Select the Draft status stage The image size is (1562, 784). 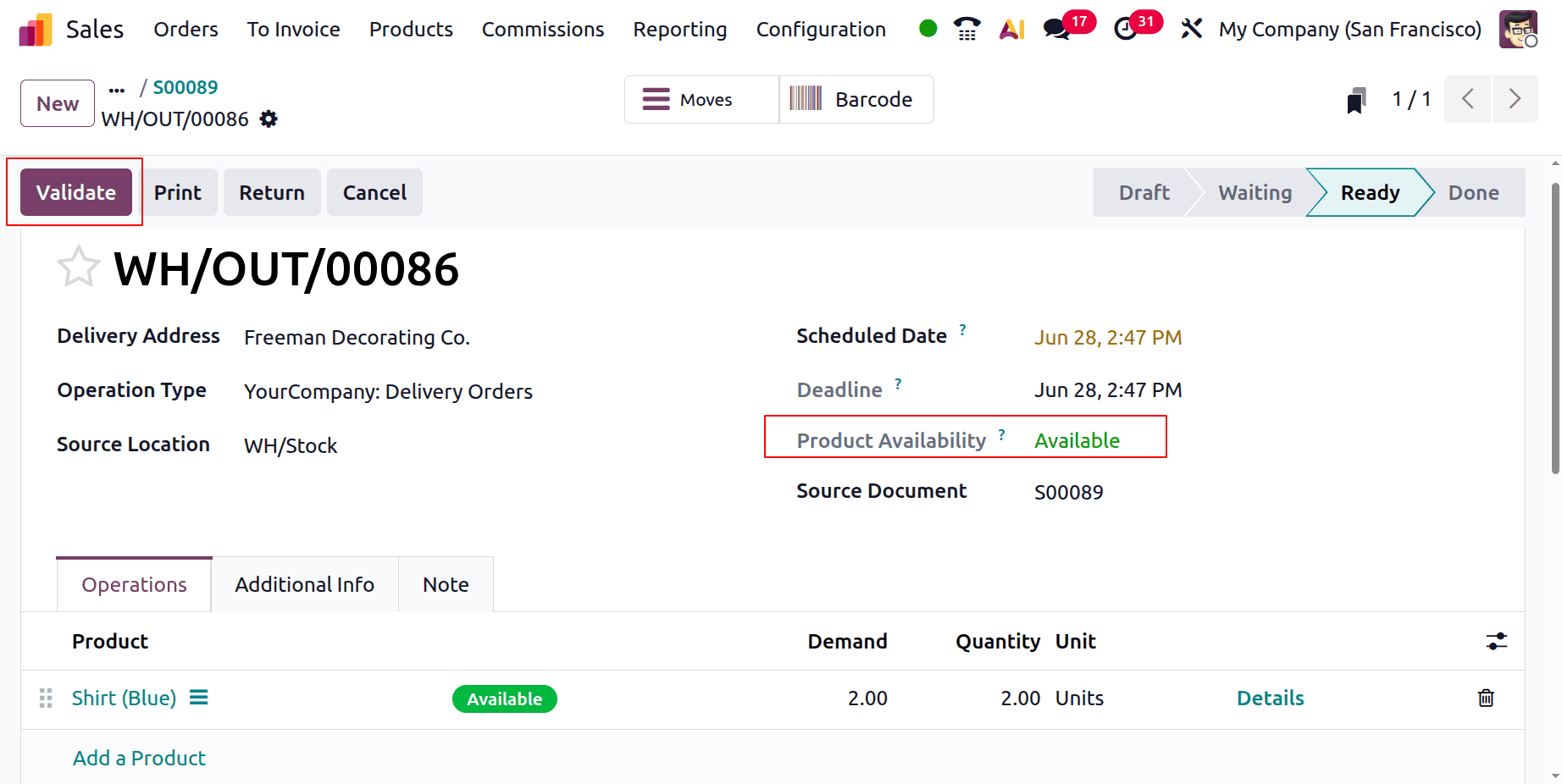[x=1144, y=192]
